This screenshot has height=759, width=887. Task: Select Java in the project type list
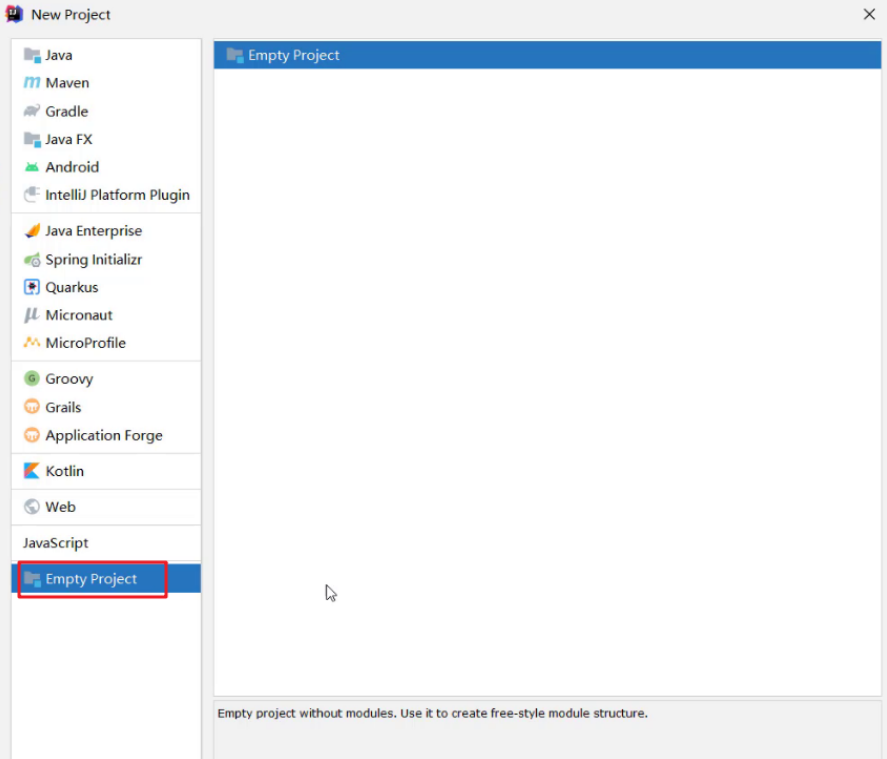(59, 55)
